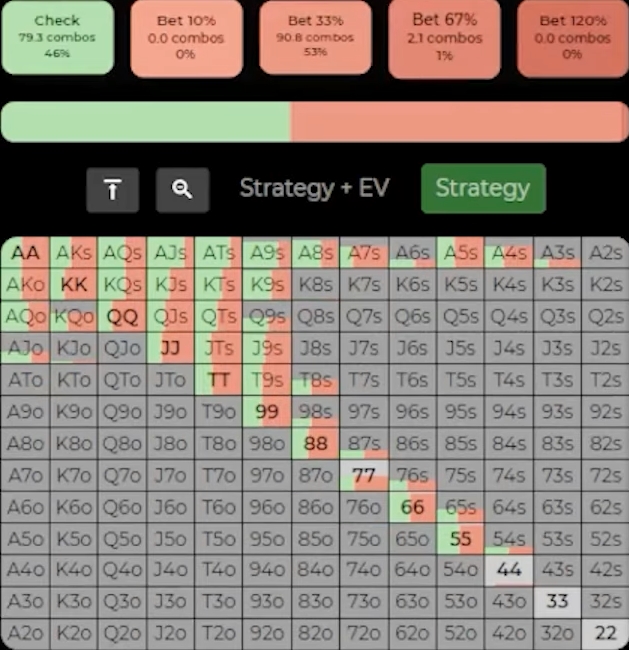Image resolution: width=629 pixels, height=650 pixels.
Task: Select the green Strategy tab
Action: click(483, 188)
